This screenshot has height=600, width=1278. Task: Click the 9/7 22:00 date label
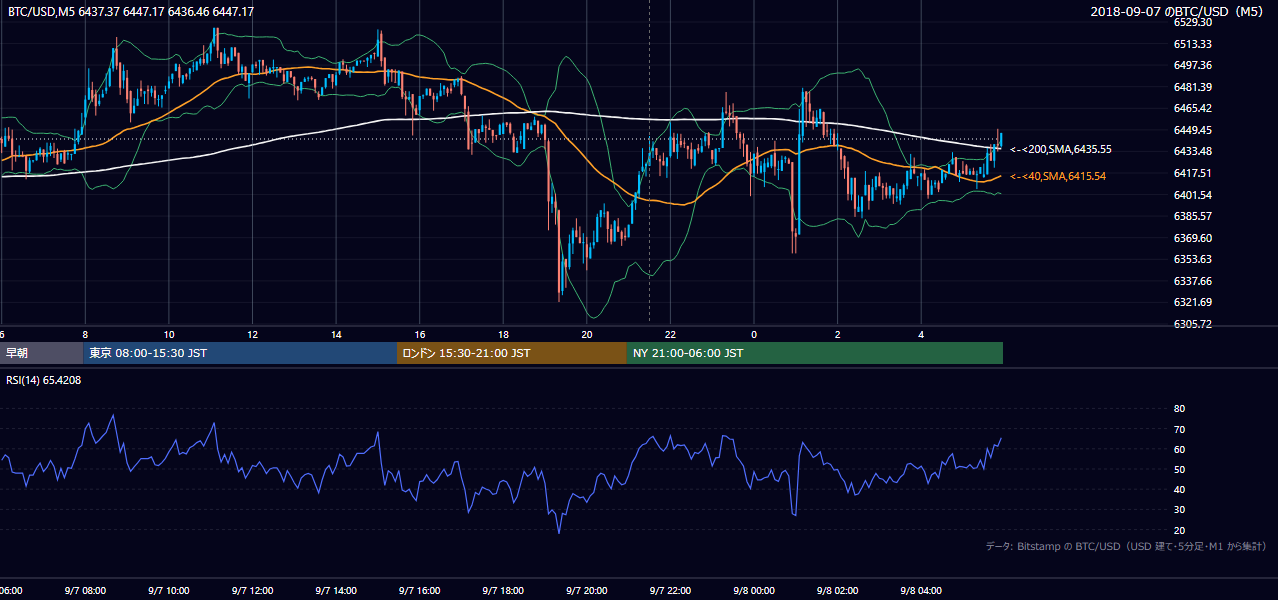(670, 591)
